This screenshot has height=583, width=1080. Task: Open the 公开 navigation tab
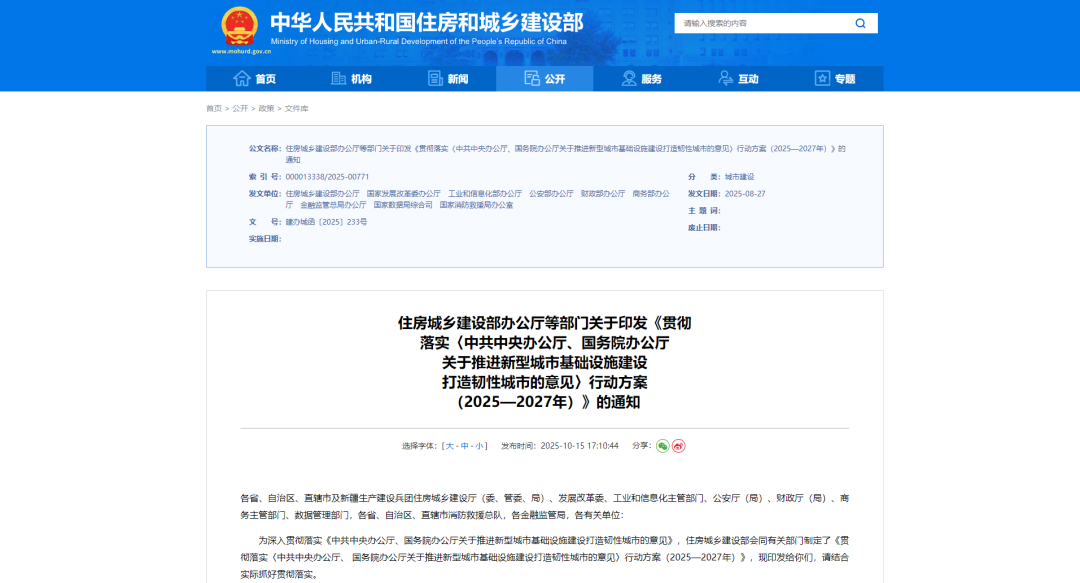point(544,79)
